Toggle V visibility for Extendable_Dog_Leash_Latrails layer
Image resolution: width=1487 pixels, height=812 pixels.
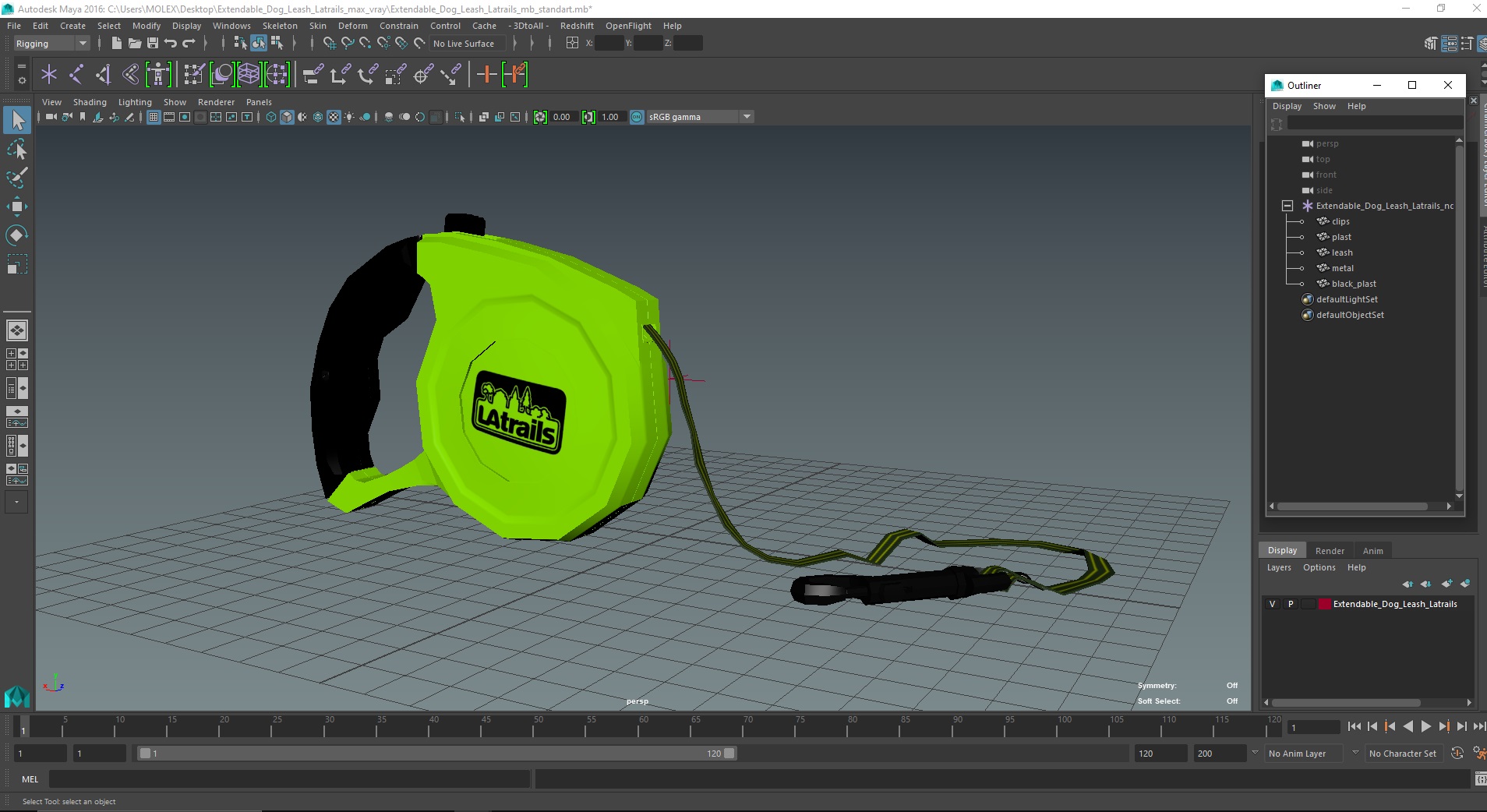pyautogui.click(x=1273, y=604)
